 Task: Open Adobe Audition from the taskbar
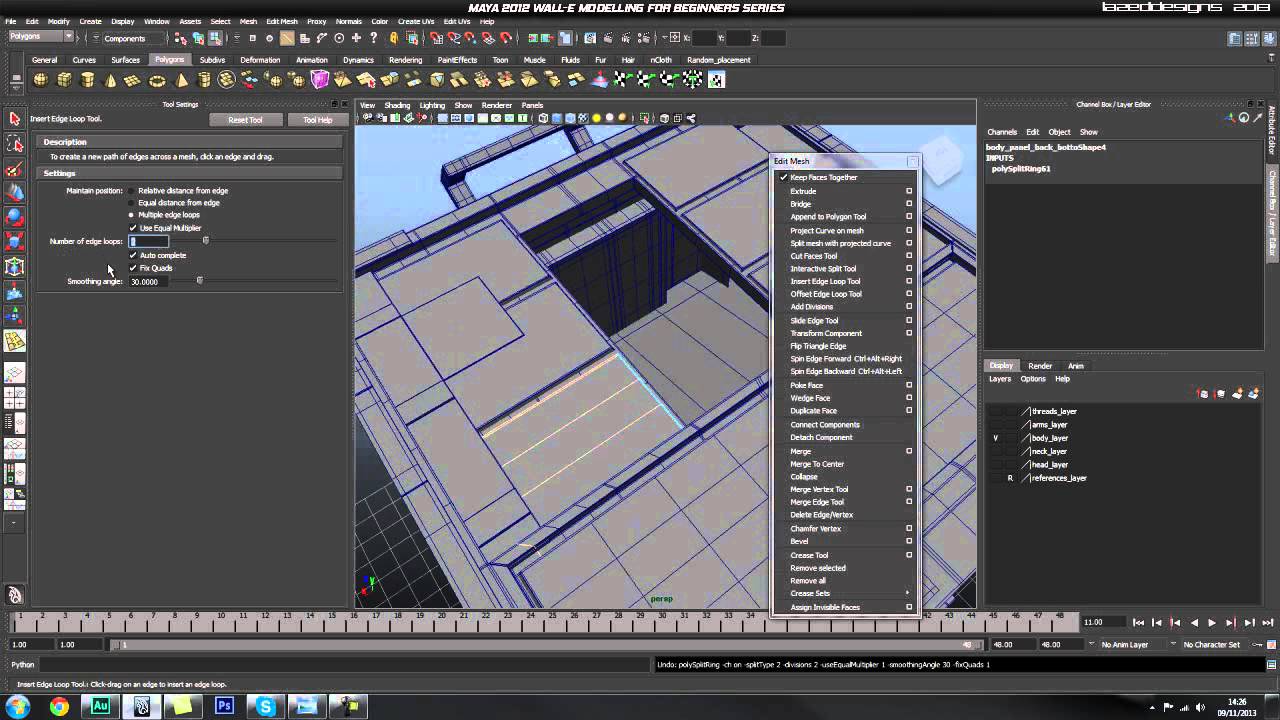point(100,706)
